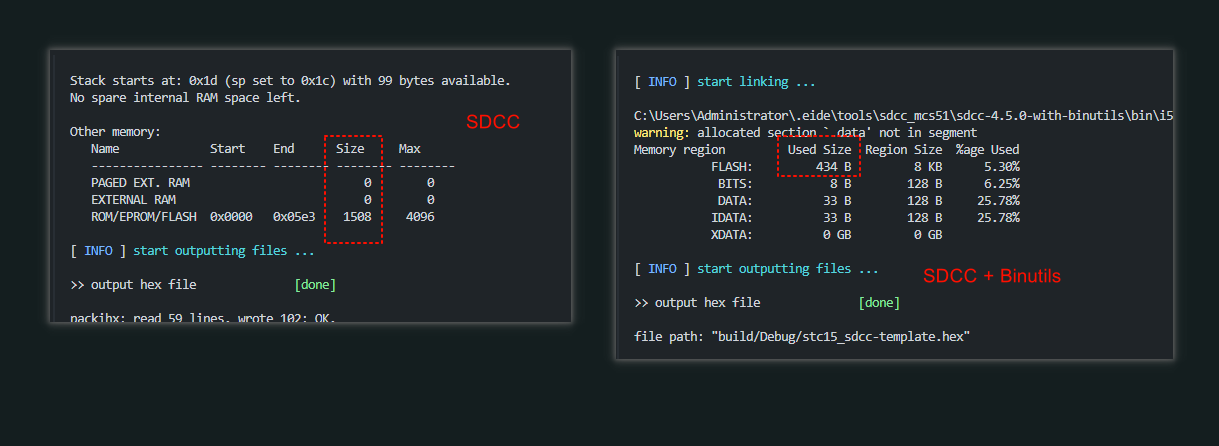Click the '[done]' status in left panel
Viewport: 1219px width, 446px height.
[x=315, y=285]
